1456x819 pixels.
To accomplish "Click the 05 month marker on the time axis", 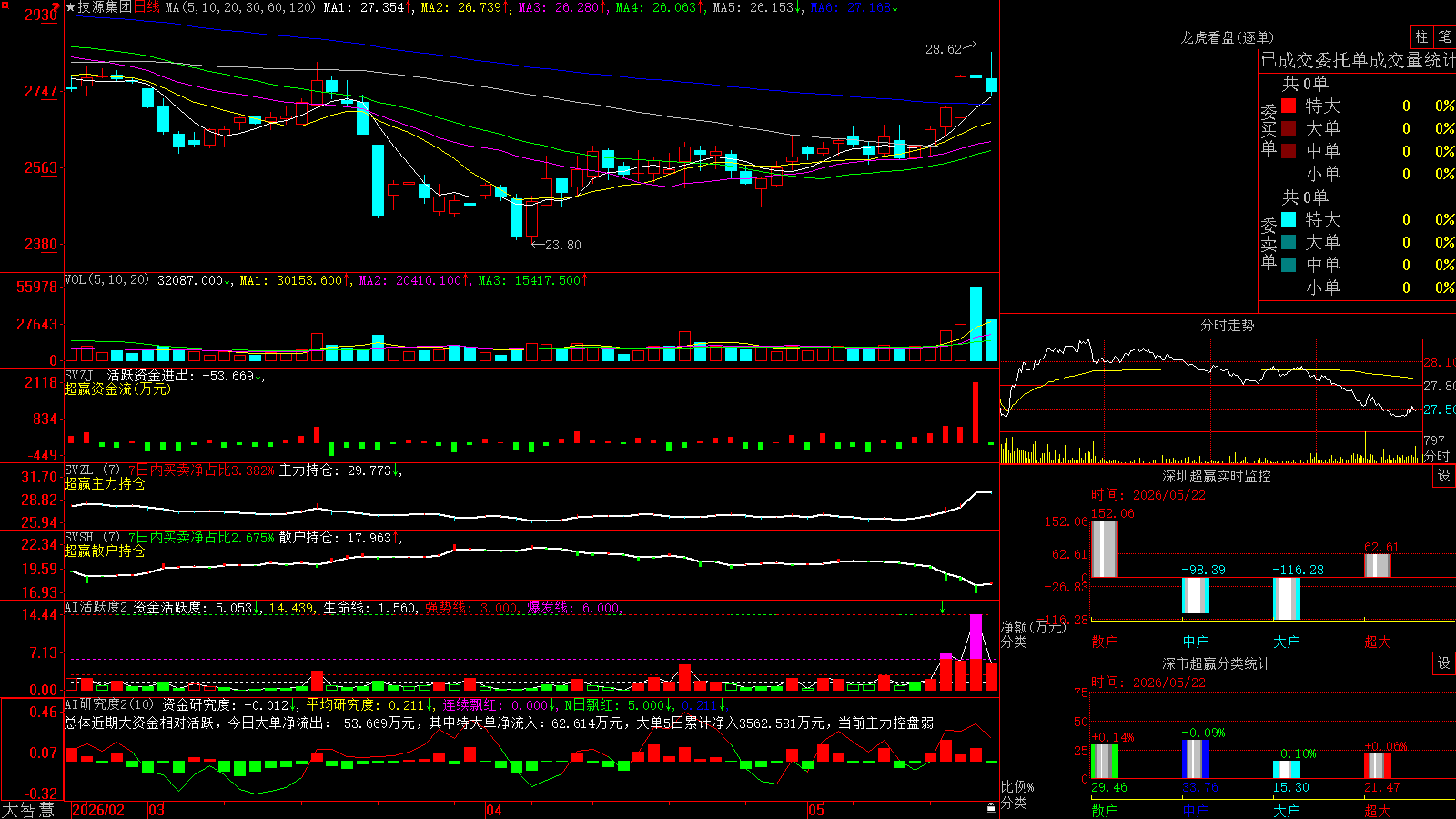I will (816, 810).
